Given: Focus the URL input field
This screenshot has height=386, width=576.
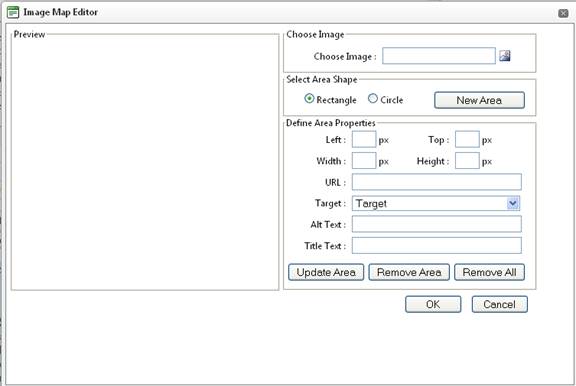Looking at the screenshot, I should 437,182.
